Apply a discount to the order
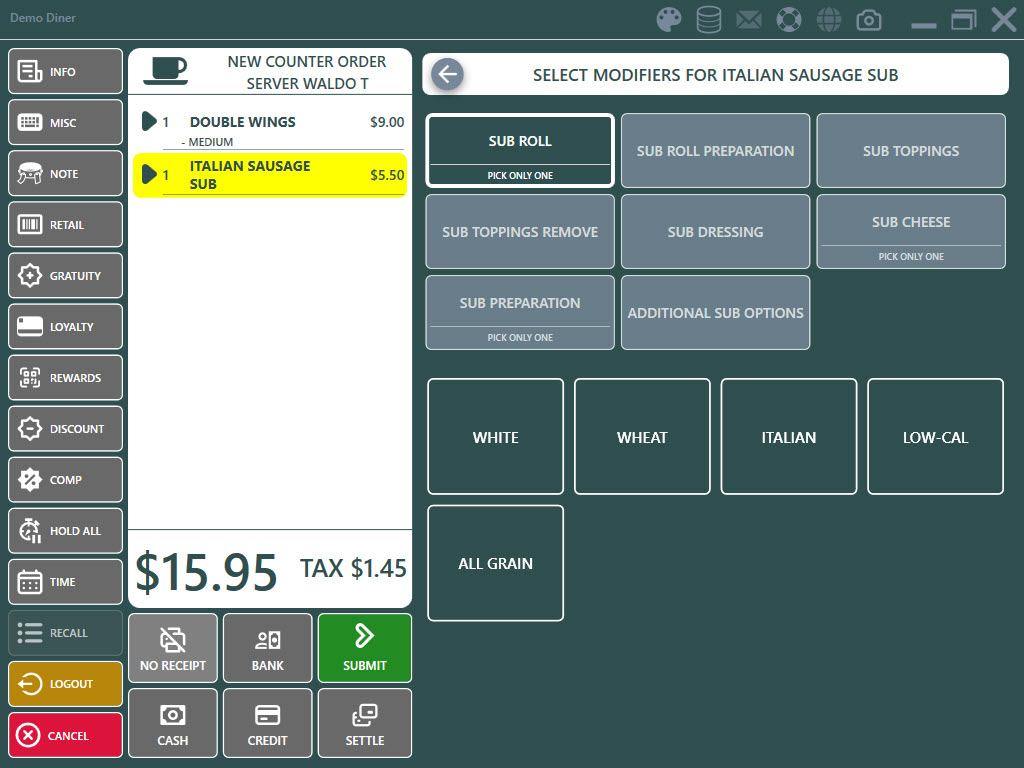This screenshot has height=768, width=1024. click(66, 429)
